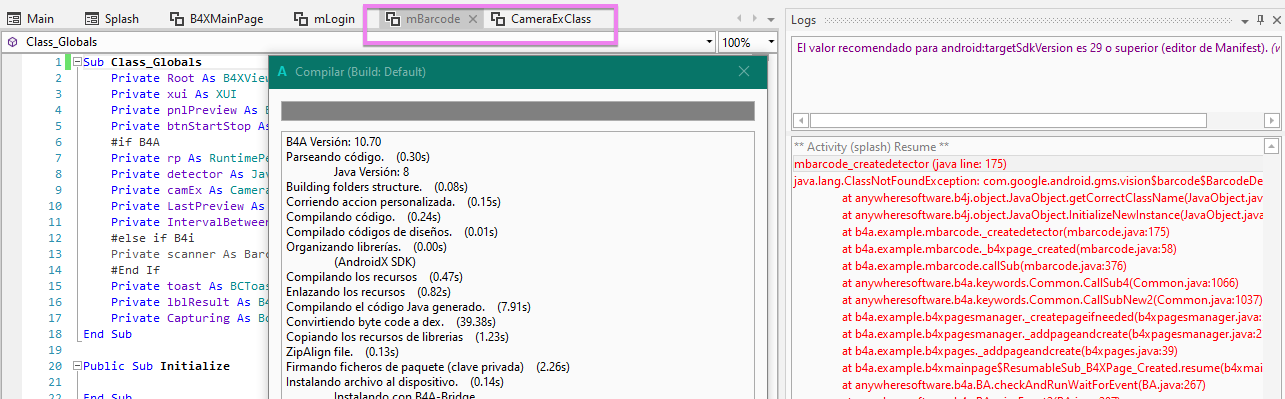Click the mBarcode tab's class icon
Image resolution: width=1285 pixels, height=399 pixels.
pos(393,18)
